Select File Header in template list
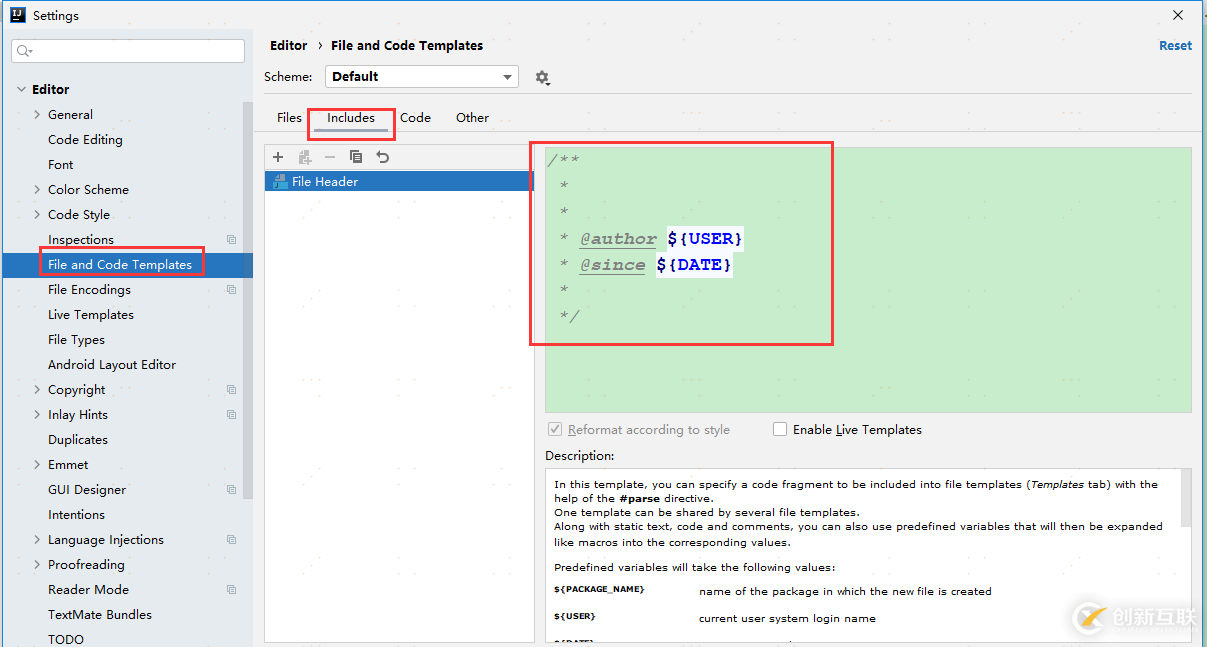 coord(399,181)
